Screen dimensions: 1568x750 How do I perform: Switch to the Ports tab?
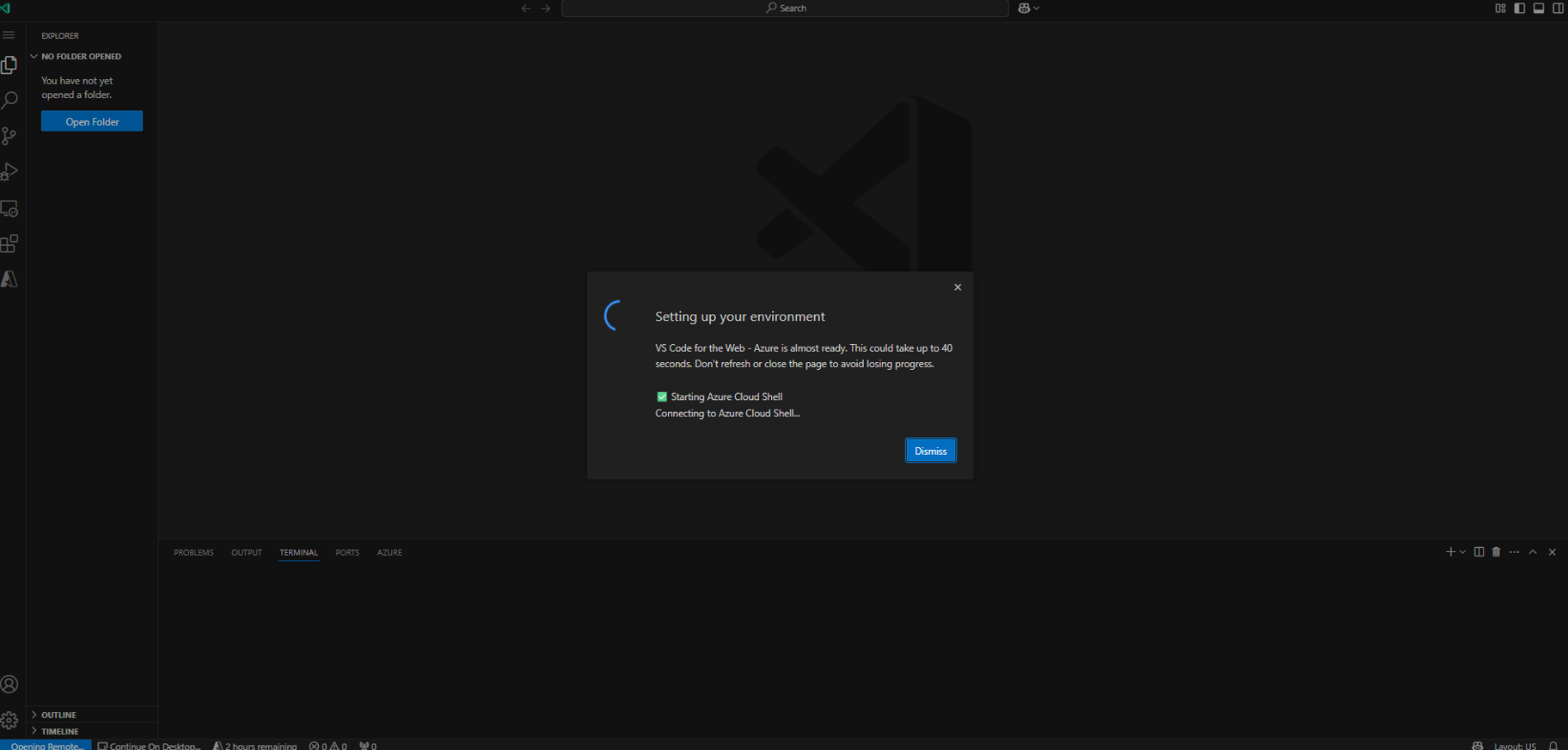347,553
